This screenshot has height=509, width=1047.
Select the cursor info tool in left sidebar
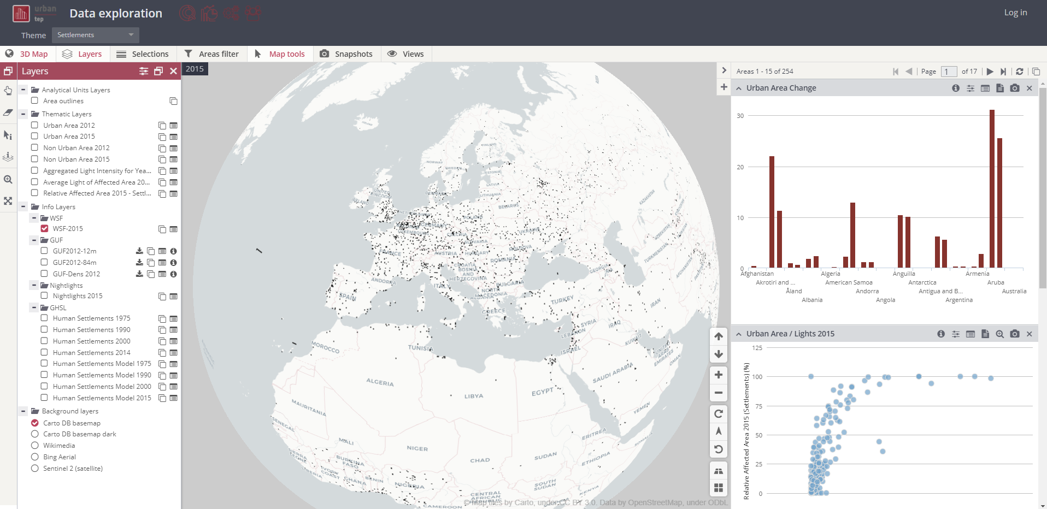point(8,135)
